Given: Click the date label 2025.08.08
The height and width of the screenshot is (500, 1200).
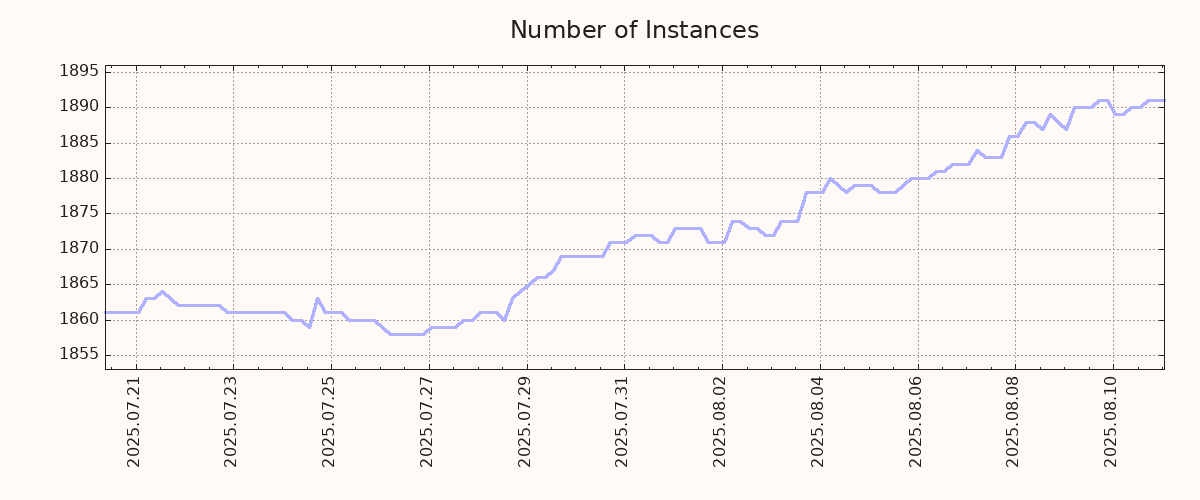Looking at the screenshot, I should (1014, 423).
